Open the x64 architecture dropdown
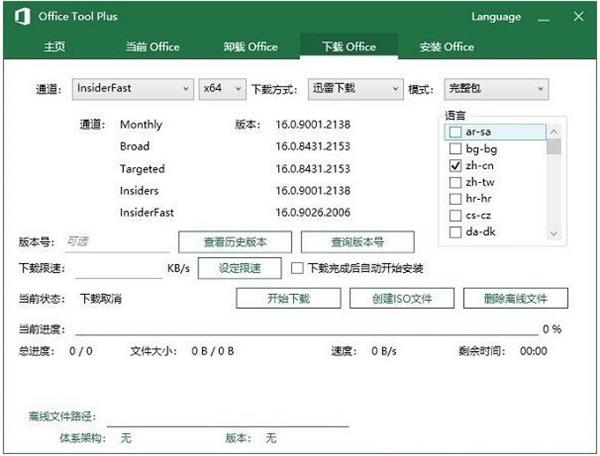The image size is (600, 456). click(222, 89)
